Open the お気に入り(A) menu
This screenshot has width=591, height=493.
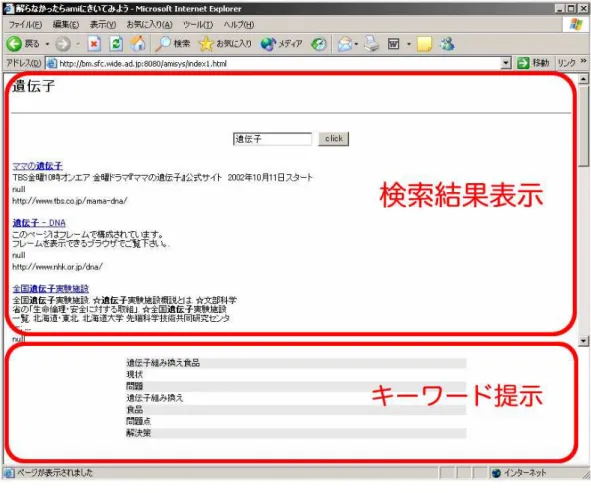149,24
